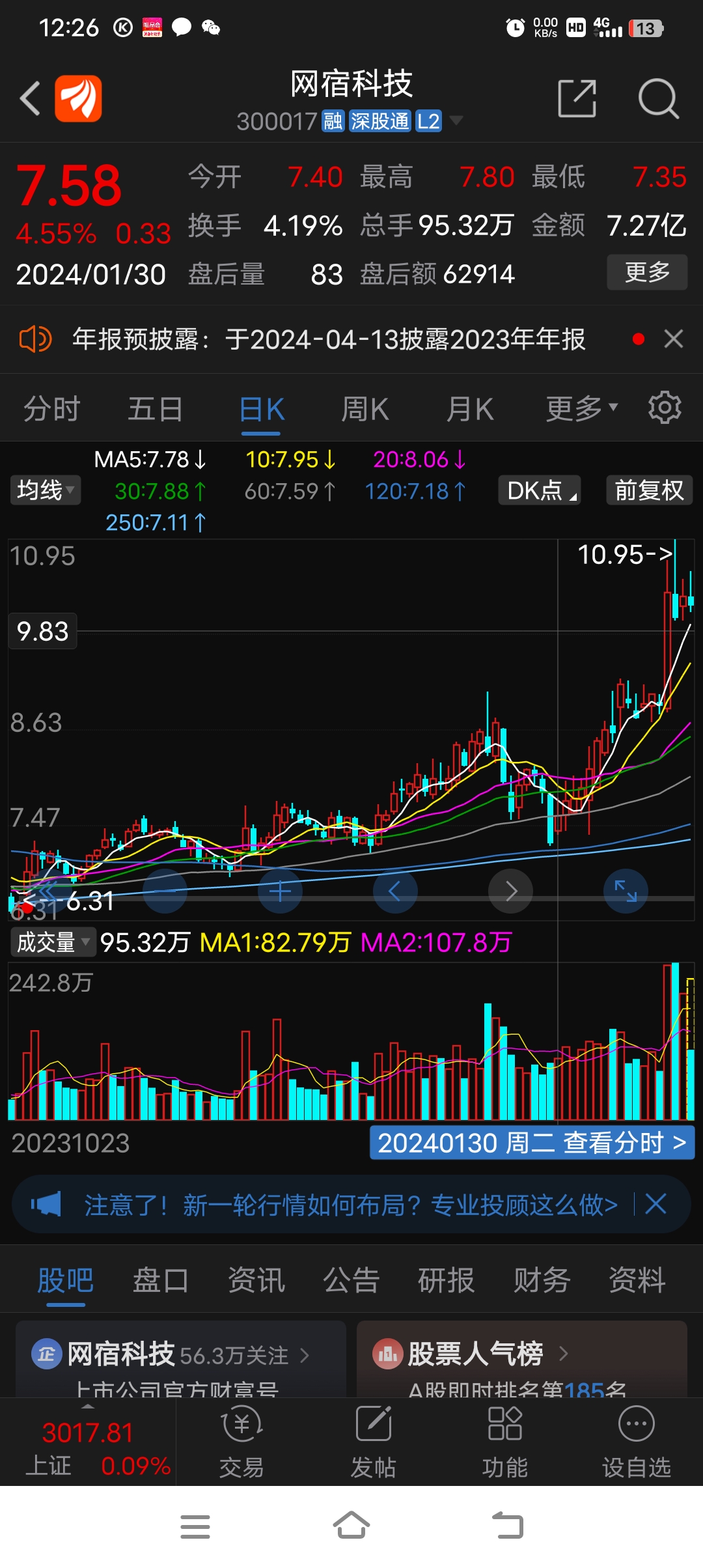
Task: Tap the L2 level-2 badge
Action: tap(428, 121)
